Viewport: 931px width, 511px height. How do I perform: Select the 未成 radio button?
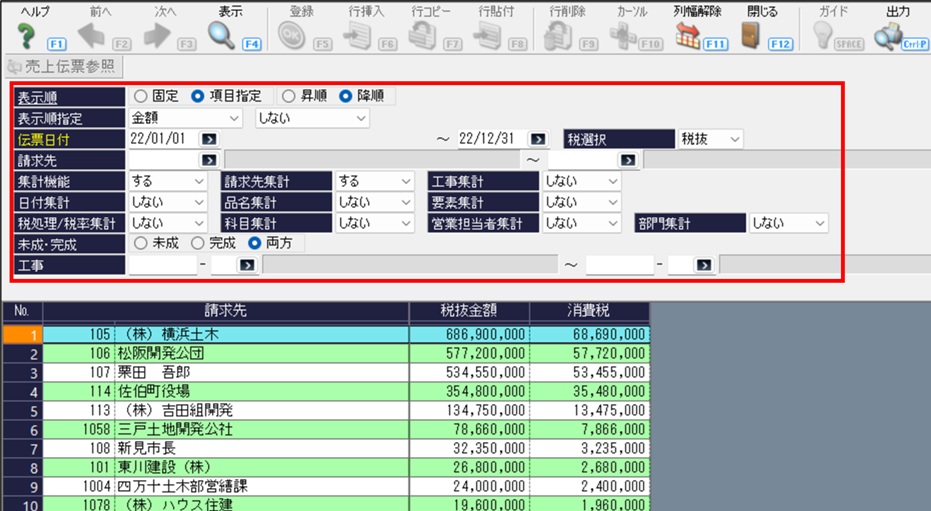[140, 243]
